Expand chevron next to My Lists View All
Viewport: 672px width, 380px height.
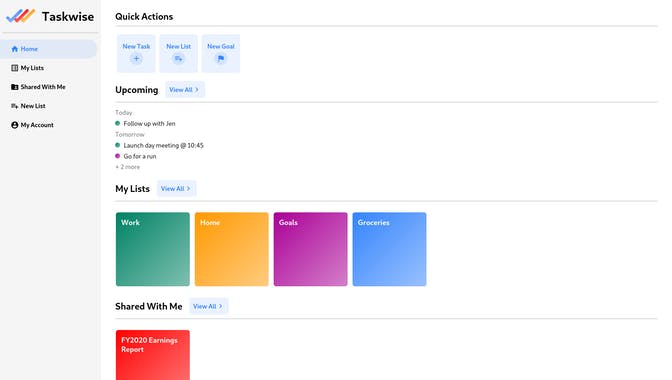coord(189,189)
